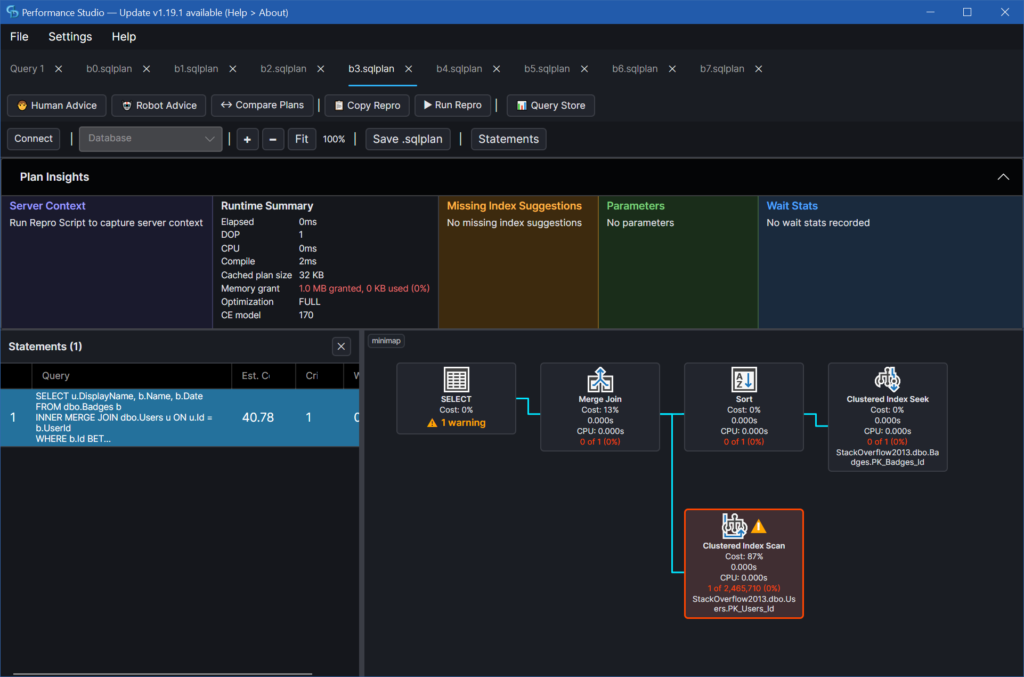The image size is (1024, 677).
Task: Click the Robot Advice button
Action: coord(159,105)
